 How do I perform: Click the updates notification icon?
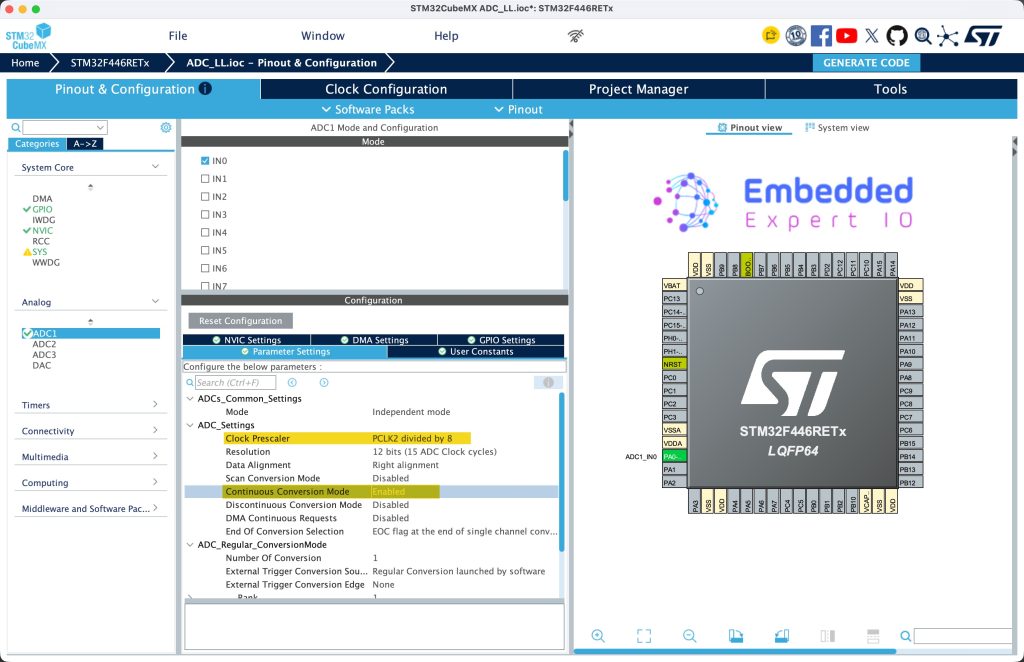click(x=771, y=35)
